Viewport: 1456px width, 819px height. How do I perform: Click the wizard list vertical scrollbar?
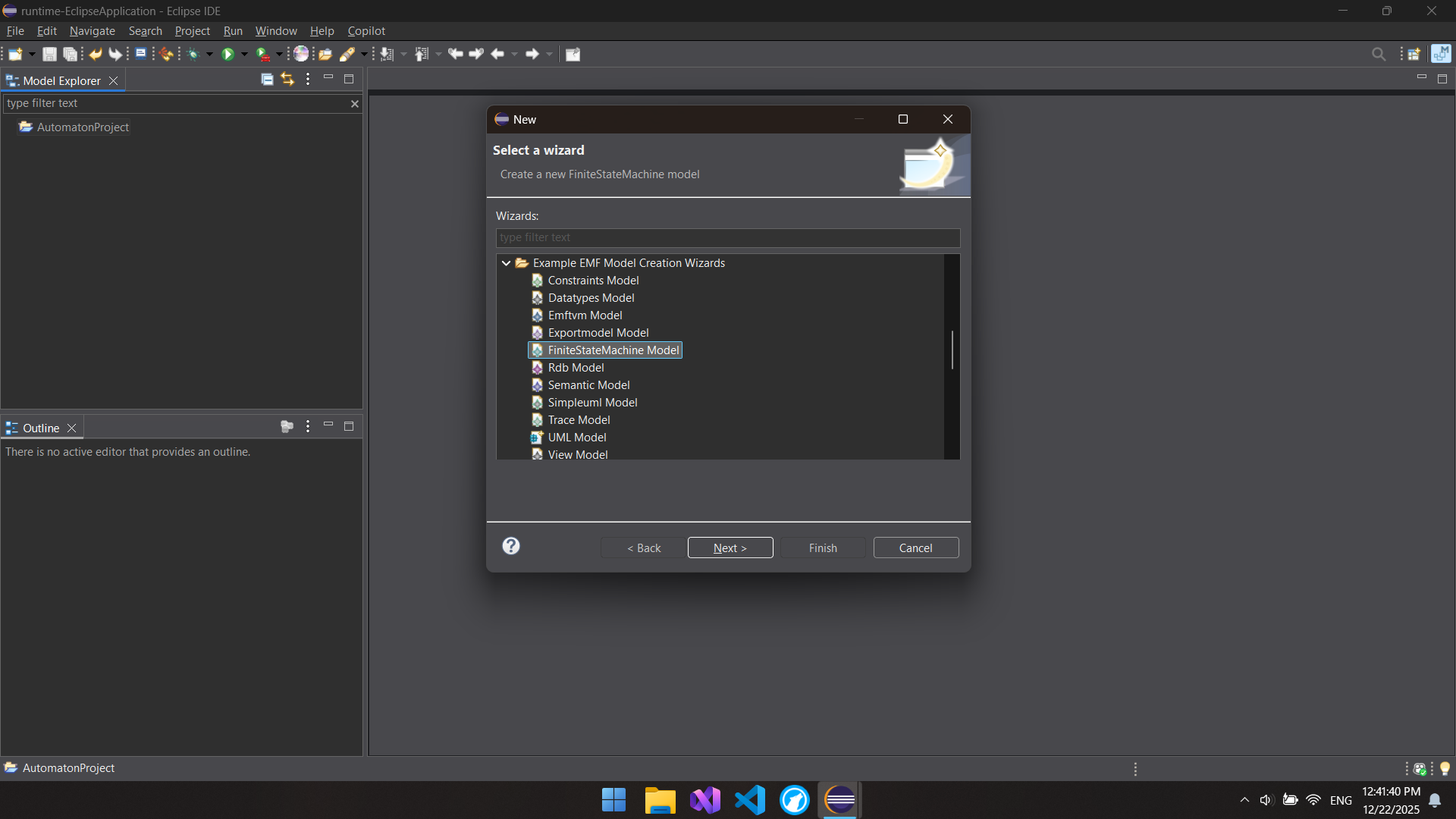(952, 350)
